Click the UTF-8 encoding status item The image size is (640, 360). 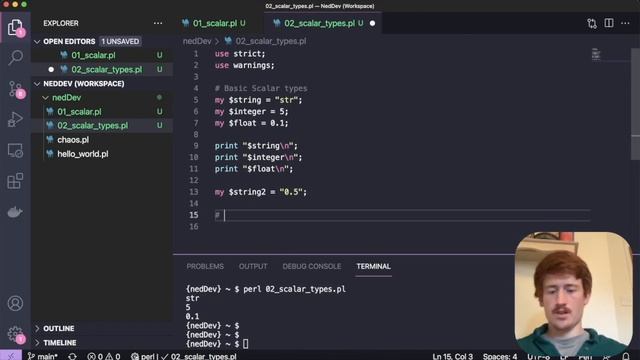[538, 356]
